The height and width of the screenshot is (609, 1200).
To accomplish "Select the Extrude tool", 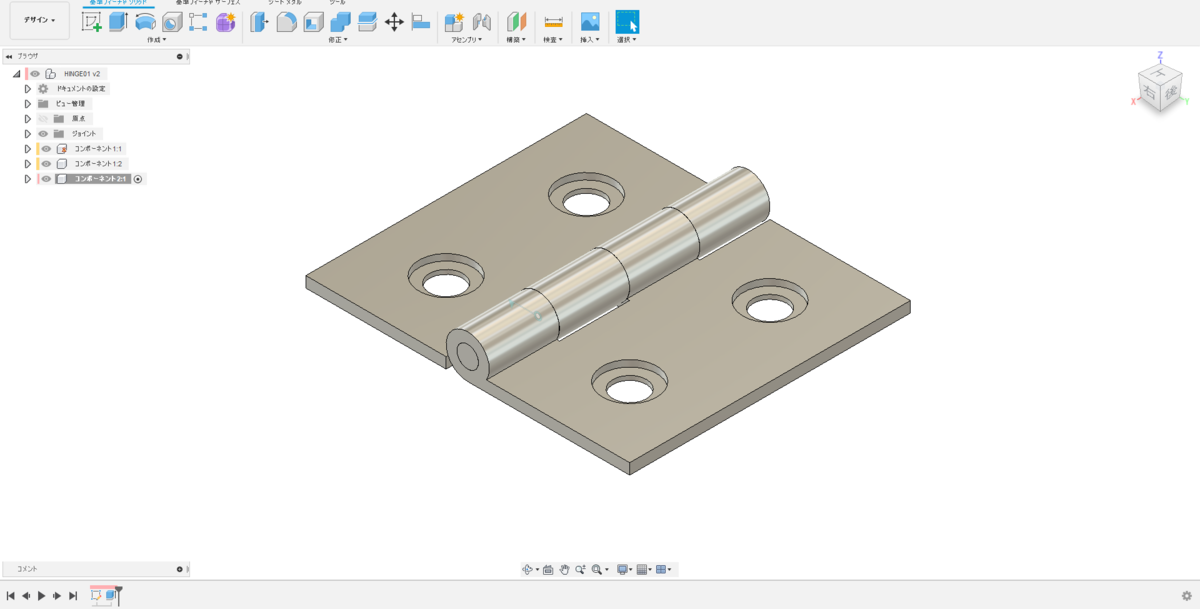I will 118,22.
